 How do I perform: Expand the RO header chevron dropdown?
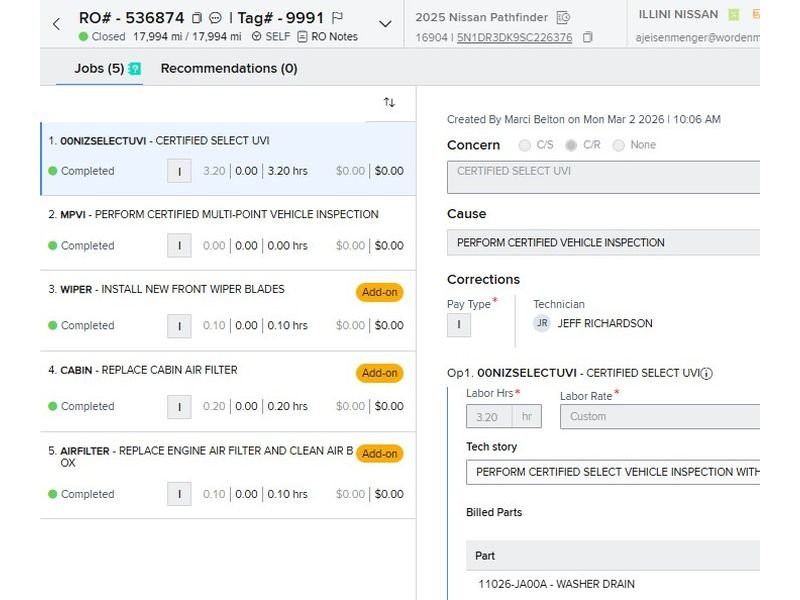pyautogui.click(x=385, y=24)
